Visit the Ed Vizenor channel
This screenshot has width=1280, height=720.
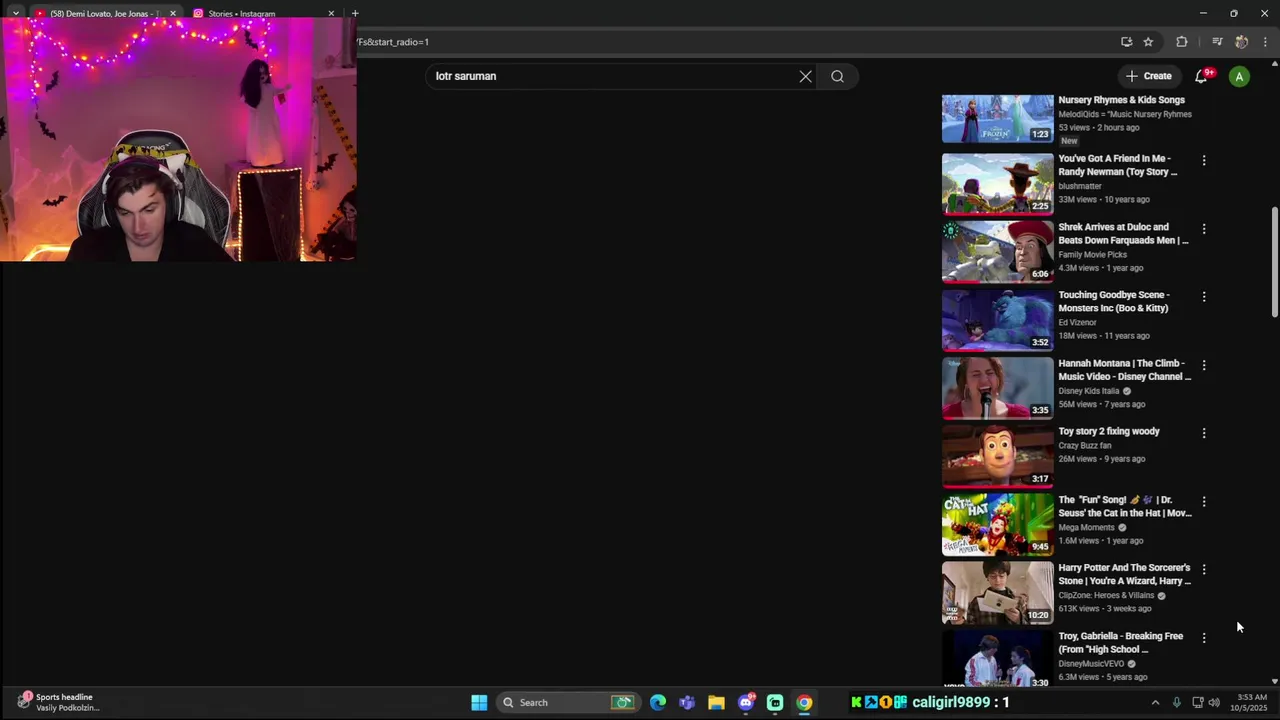pos(1077,322)
